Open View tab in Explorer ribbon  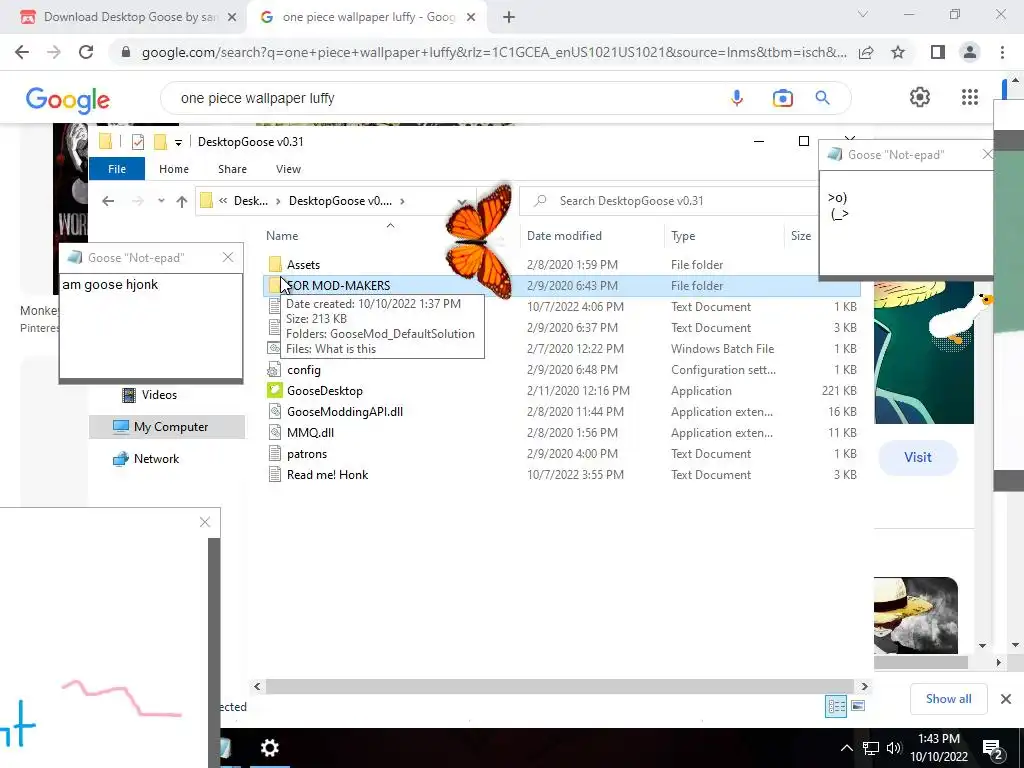click(288, 169)
